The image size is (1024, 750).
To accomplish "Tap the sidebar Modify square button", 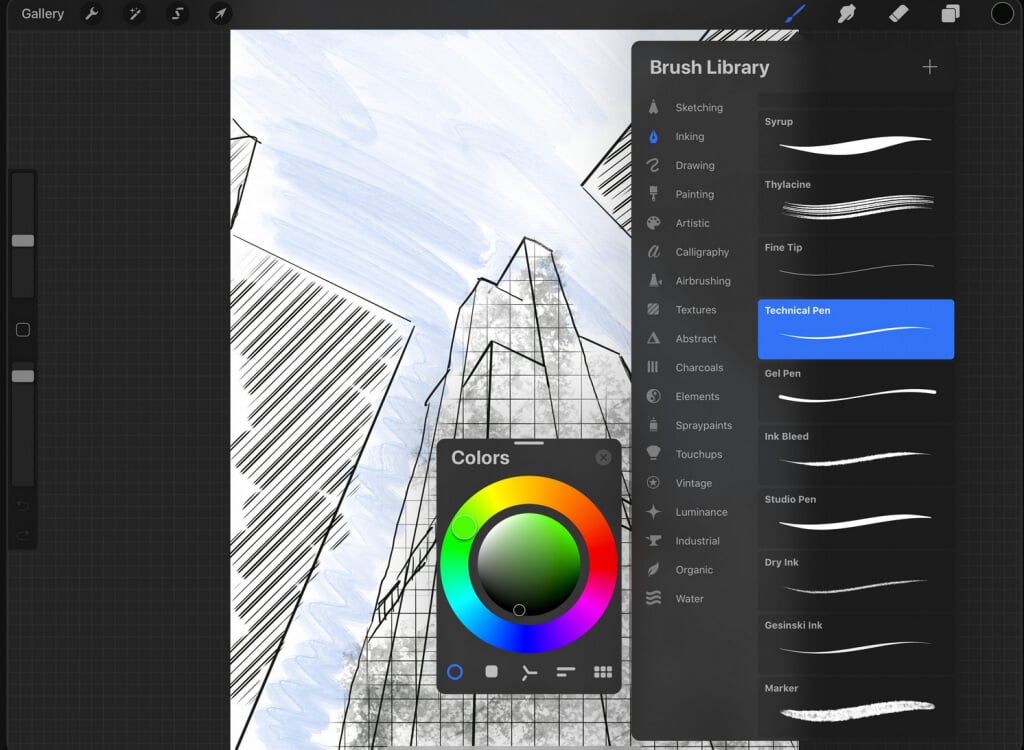I will pyautogui.click(x=23, y=330).
